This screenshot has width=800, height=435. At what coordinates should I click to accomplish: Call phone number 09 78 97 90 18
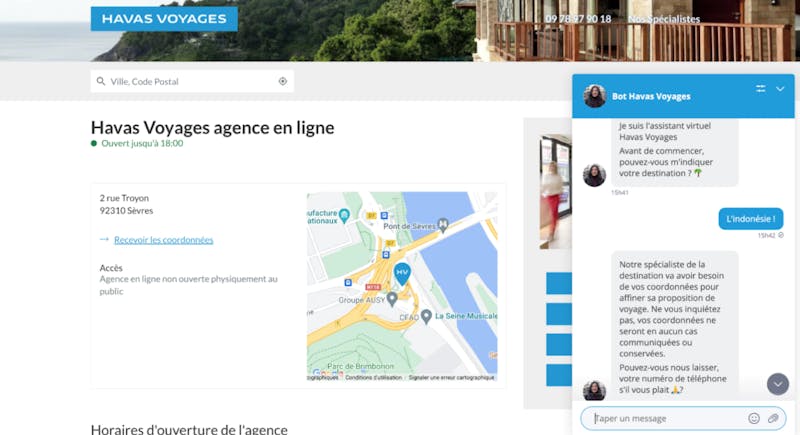(578, 19)
